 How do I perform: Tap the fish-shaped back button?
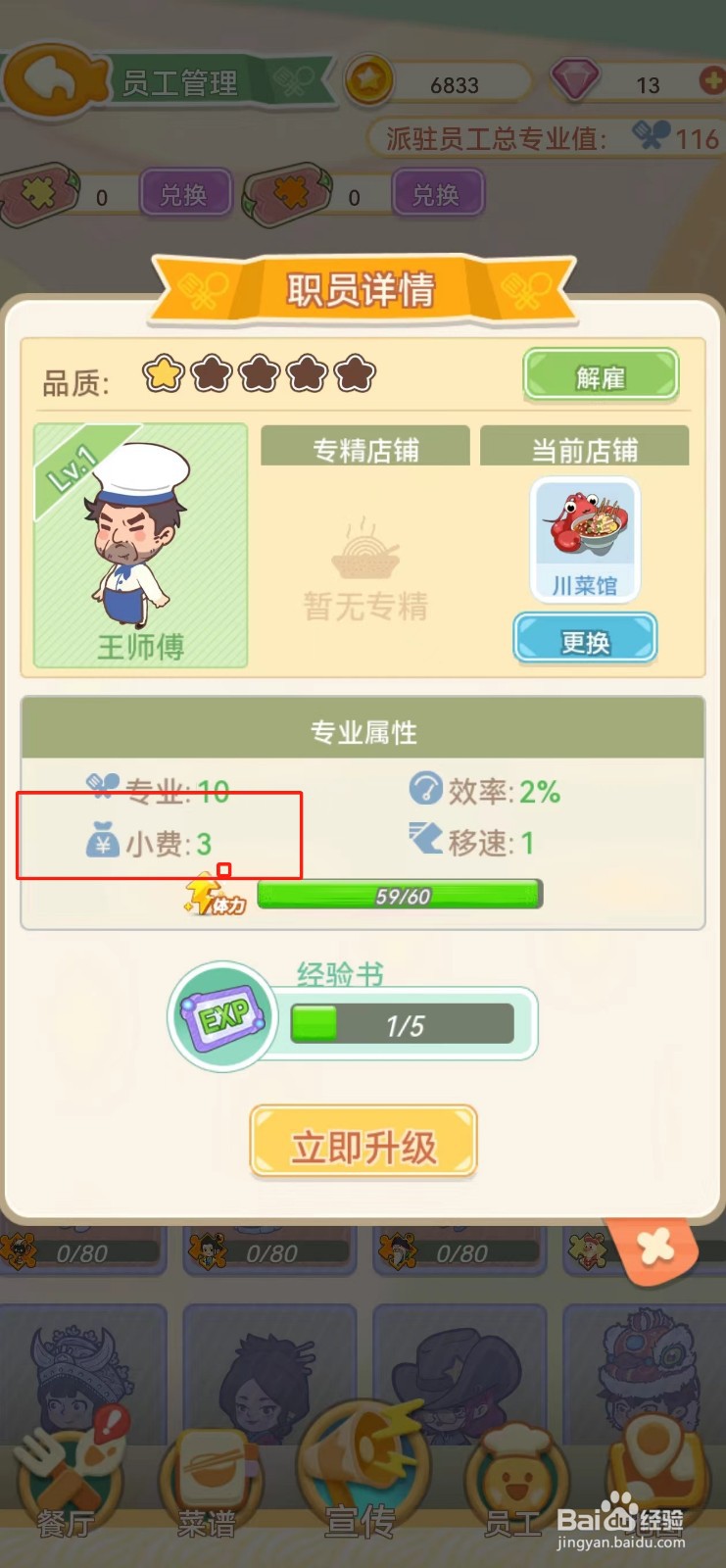click(57, 80)
